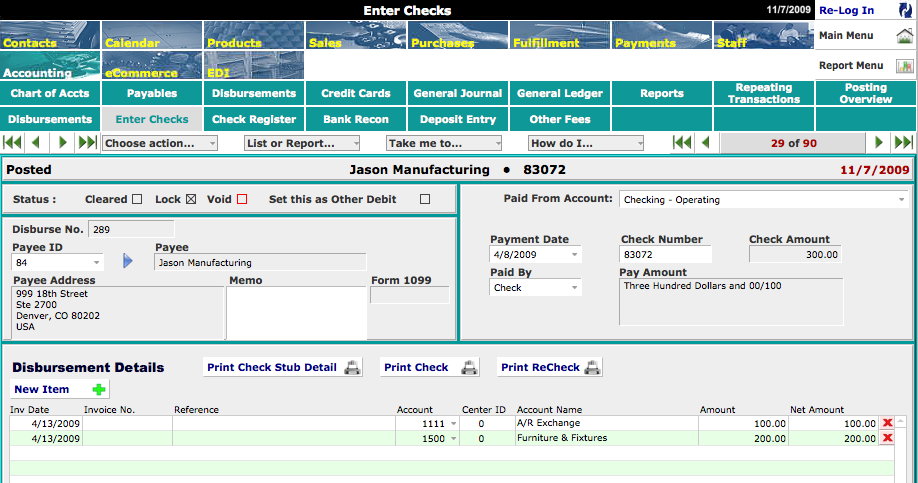The height and width of the screenshot is (483, 918).
Task: Click blue arrow next to Payee ID
Action: [128, 261]
